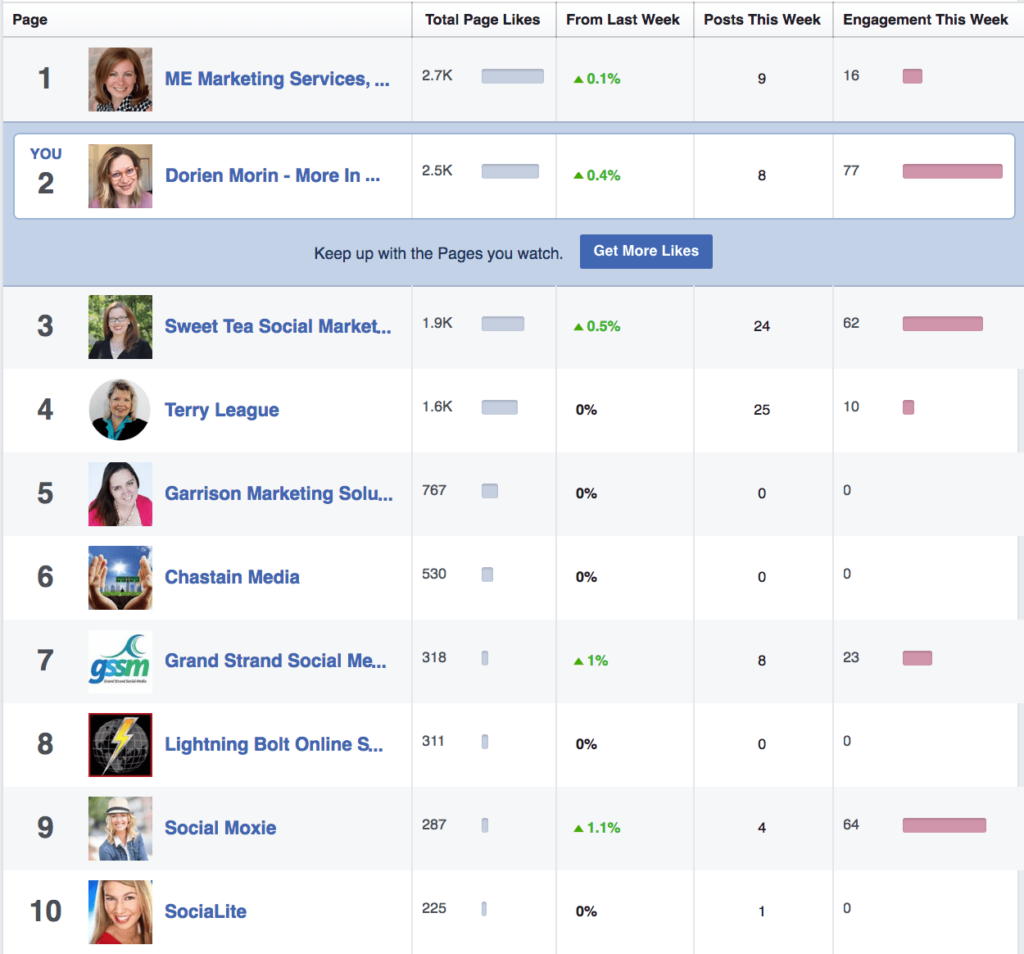Click Terry League's 25 posts value

point(762,410)
